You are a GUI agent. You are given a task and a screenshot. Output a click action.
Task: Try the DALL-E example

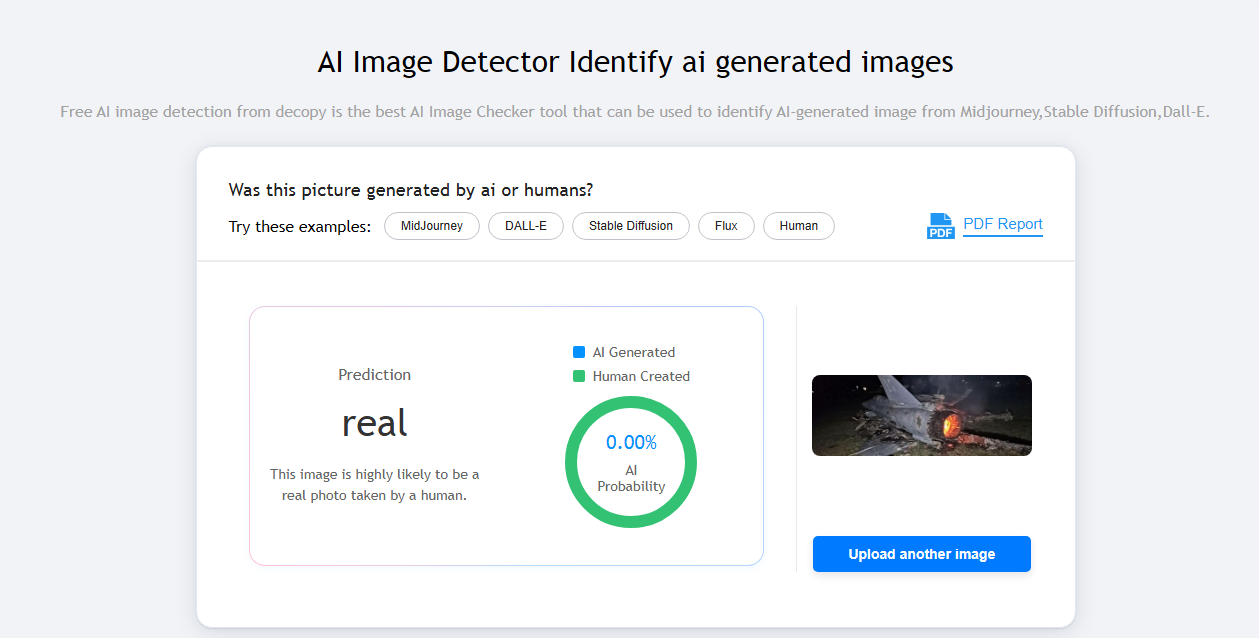tap(526, 226)
